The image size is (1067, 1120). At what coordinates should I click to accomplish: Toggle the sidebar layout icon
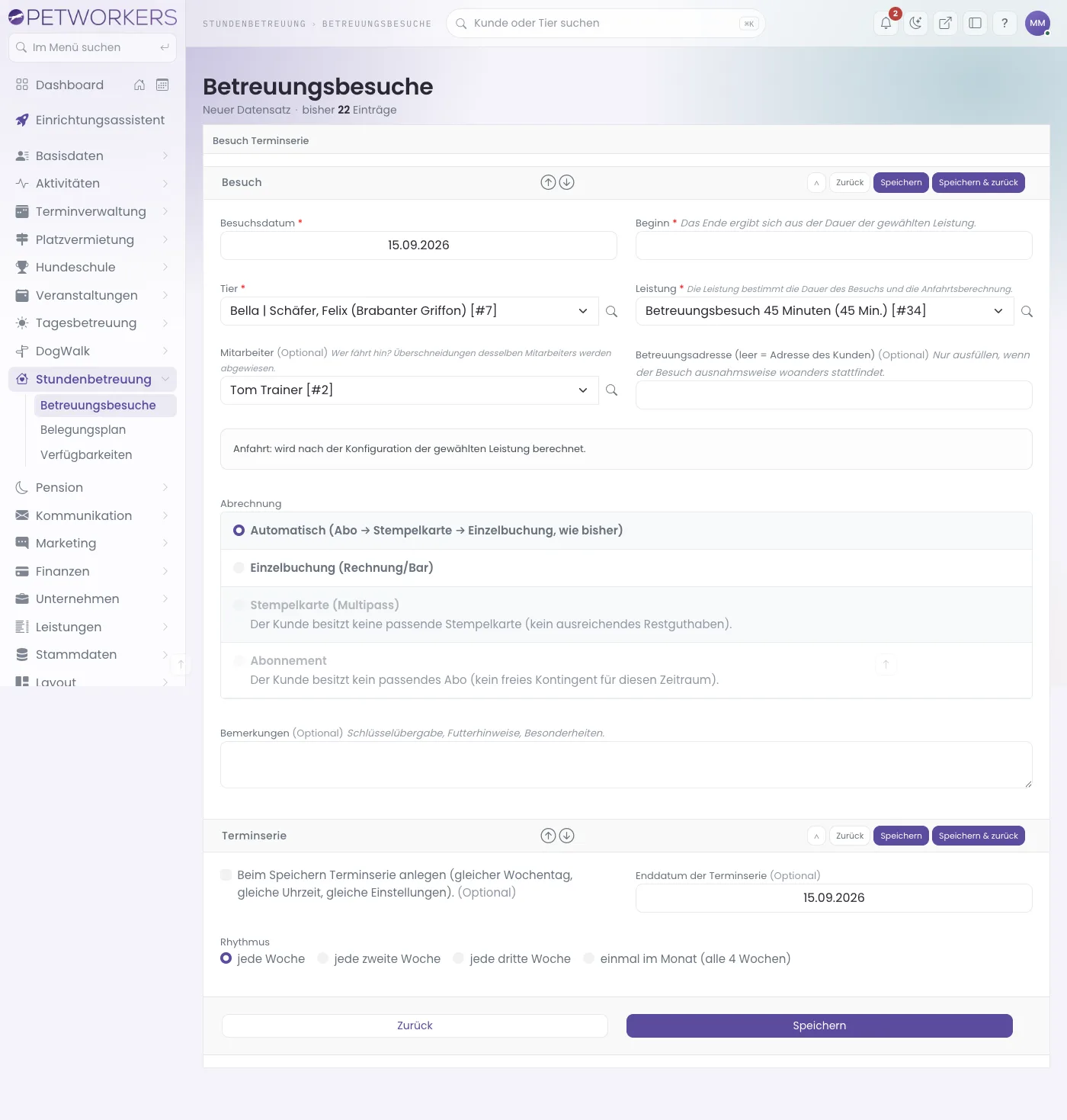click(975, 23)
